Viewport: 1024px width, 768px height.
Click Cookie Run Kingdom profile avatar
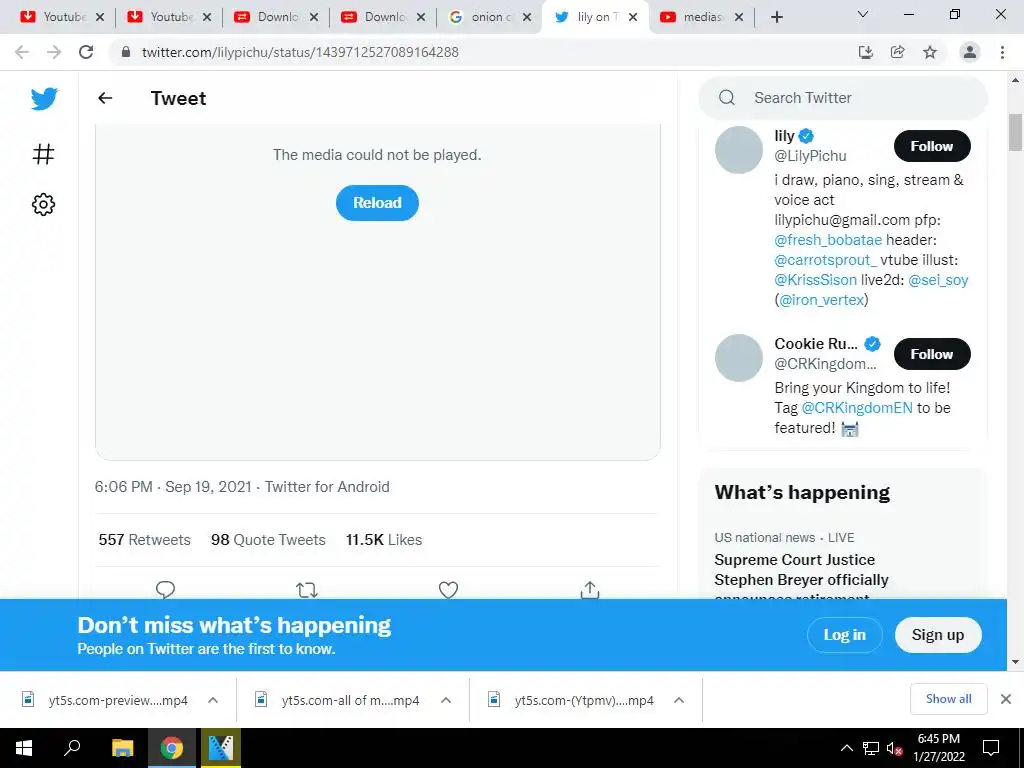pos(739,358)
